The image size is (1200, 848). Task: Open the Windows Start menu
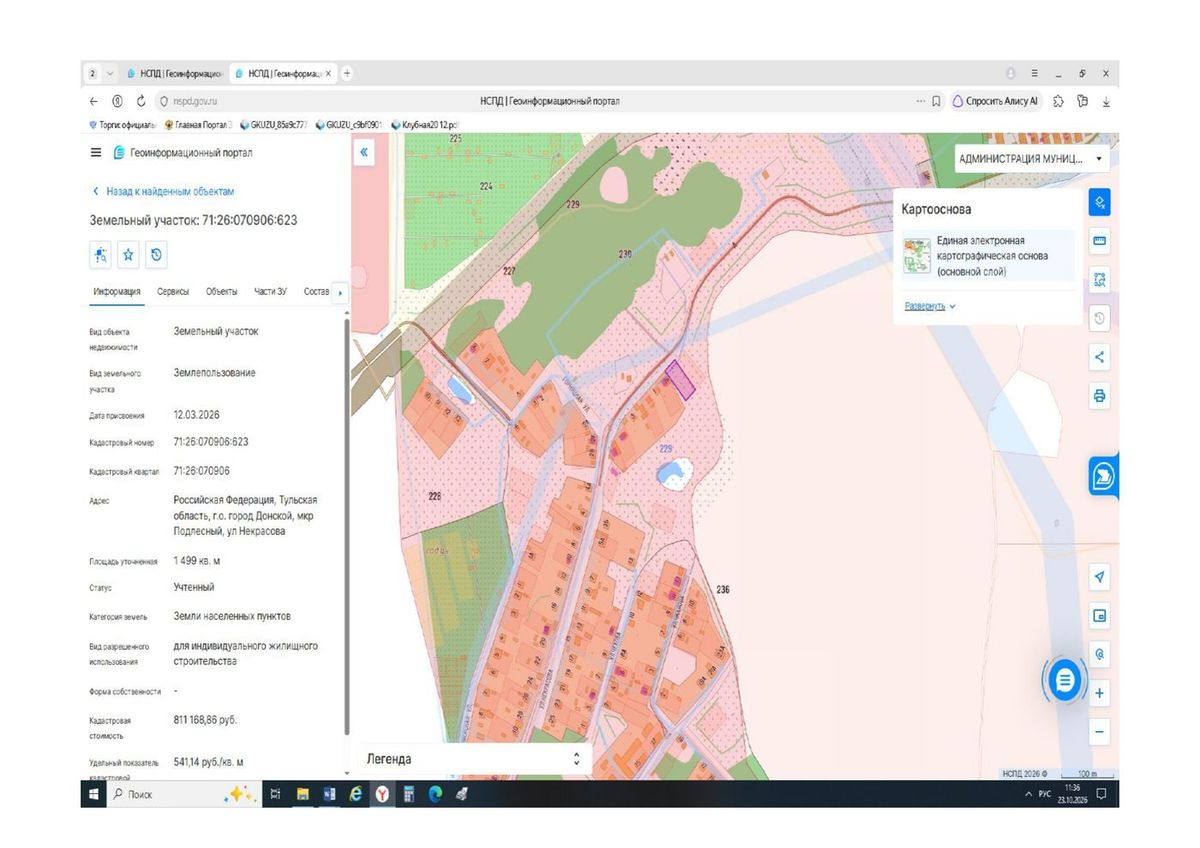point(94,794)
